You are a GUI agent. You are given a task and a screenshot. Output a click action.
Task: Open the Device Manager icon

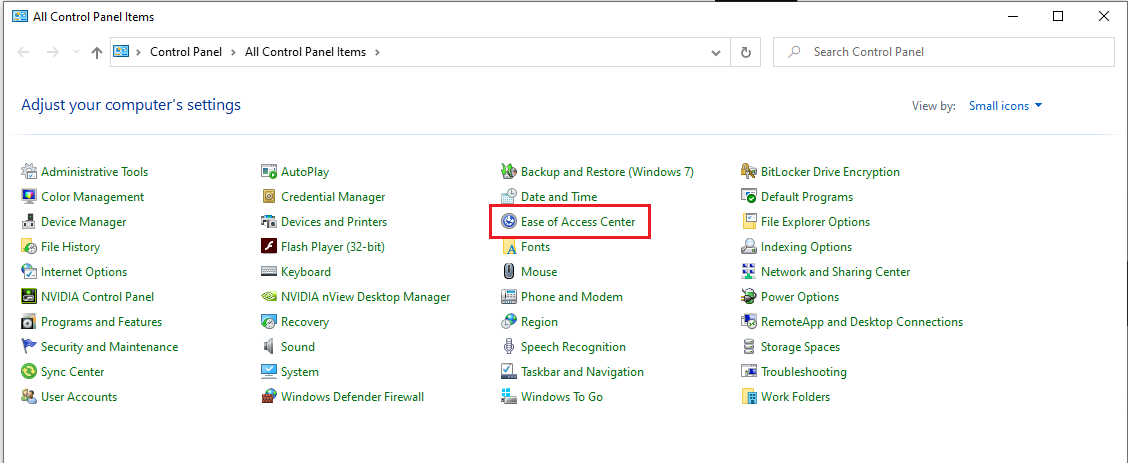29,222
